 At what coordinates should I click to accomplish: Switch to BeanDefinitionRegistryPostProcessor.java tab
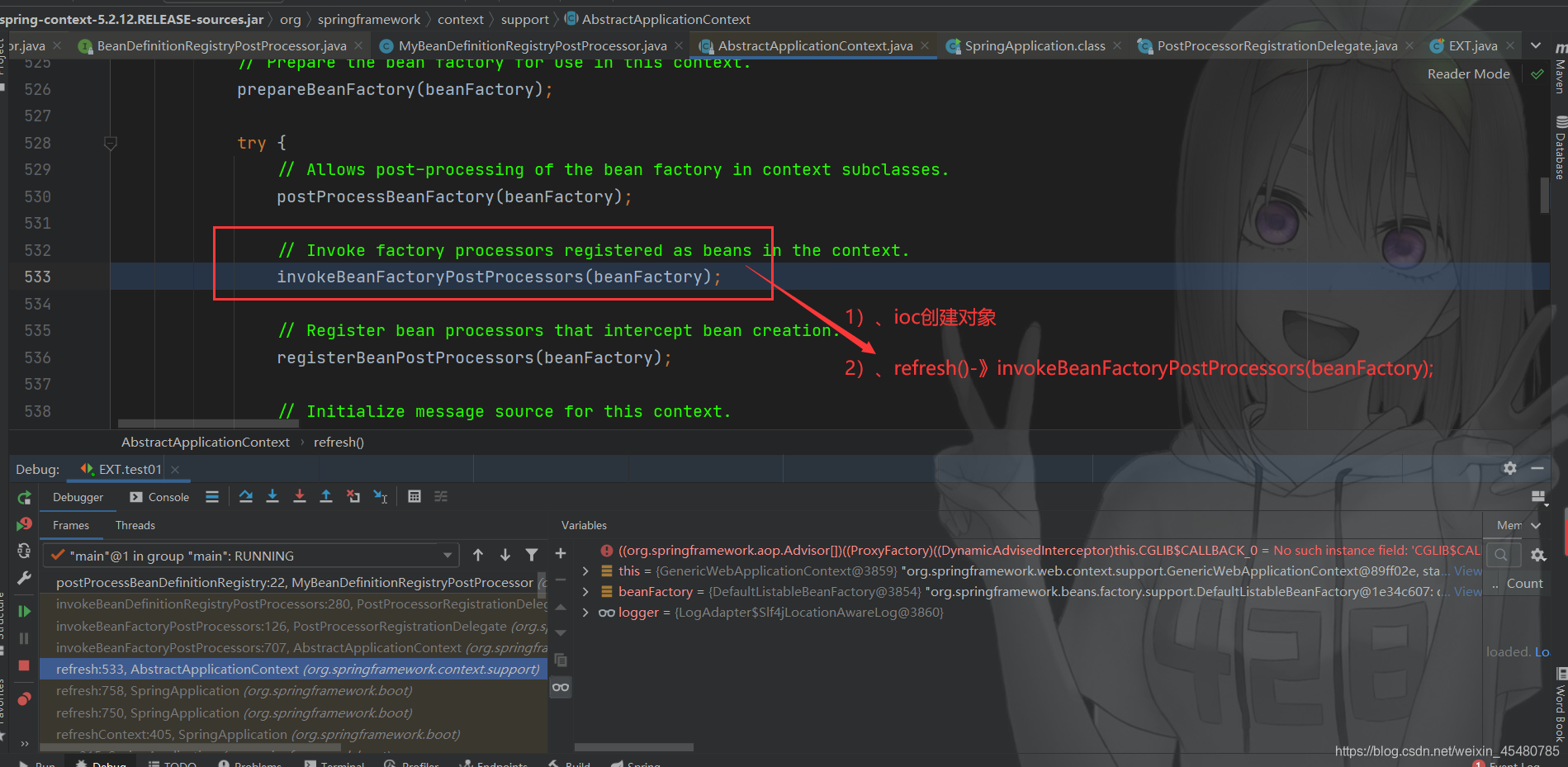221,45
